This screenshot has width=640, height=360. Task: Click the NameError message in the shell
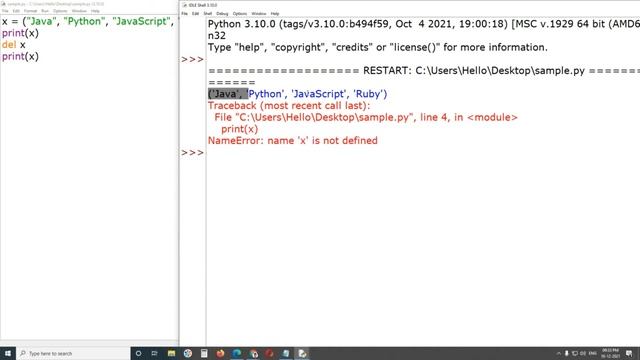tap(293, 140)
